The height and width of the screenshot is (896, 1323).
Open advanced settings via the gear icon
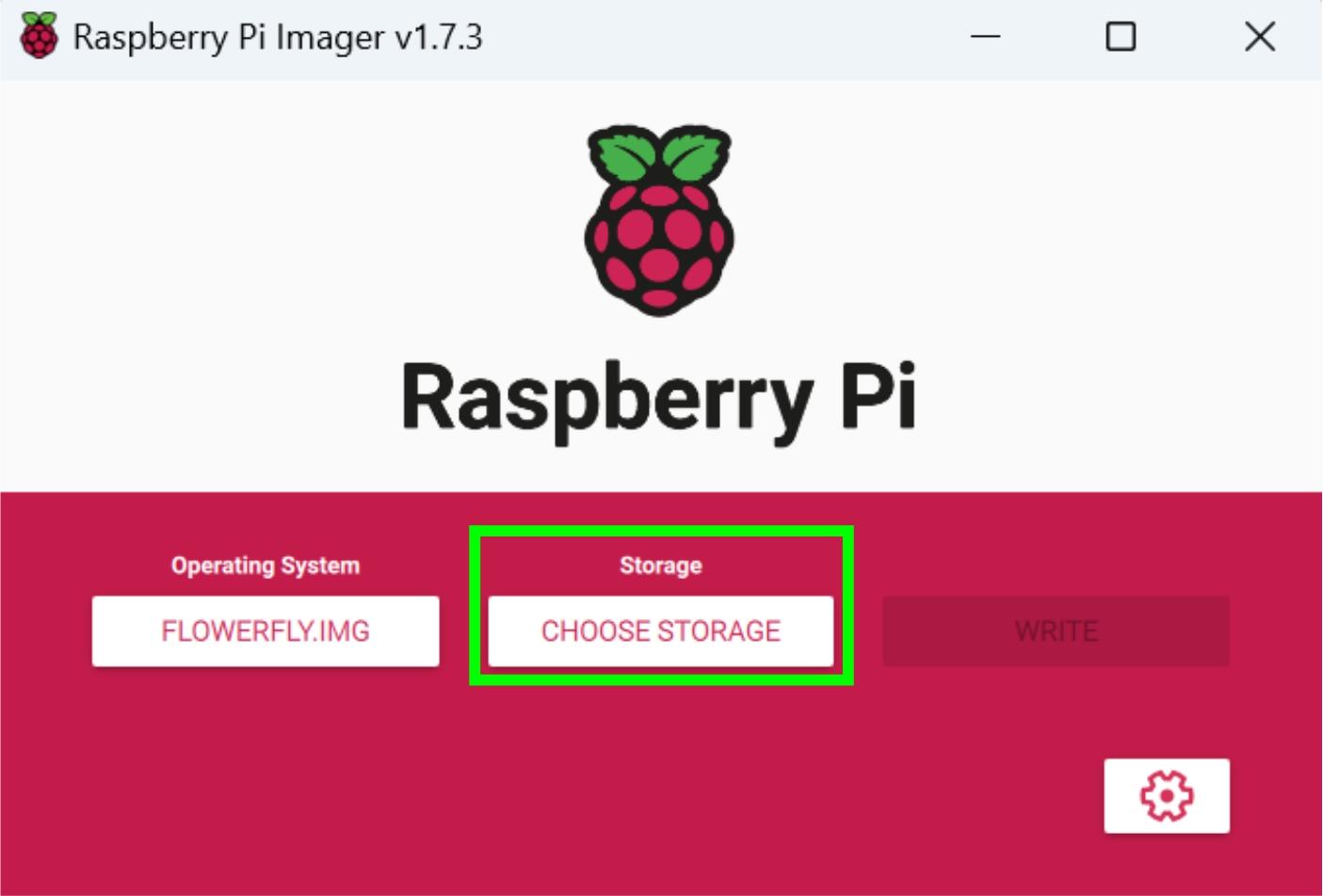(1167, 795)
